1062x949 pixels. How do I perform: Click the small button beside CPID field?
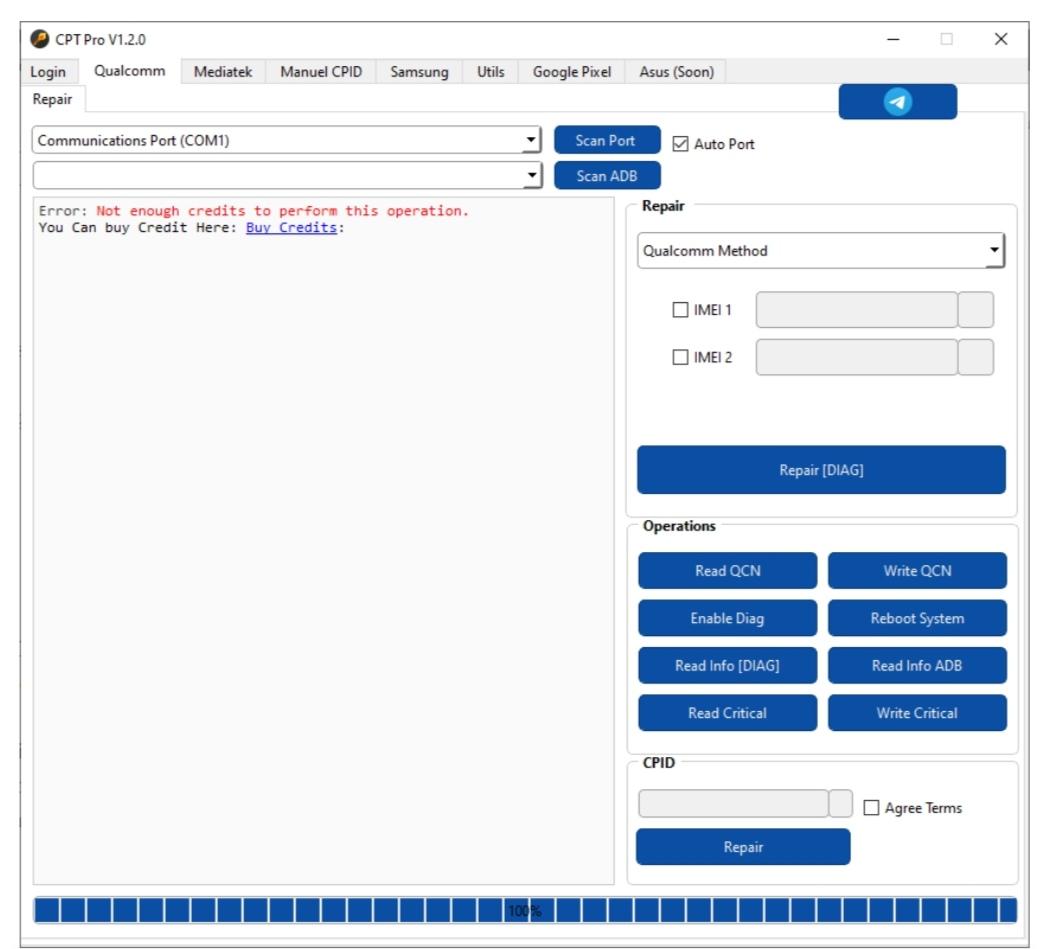click(x=841, y=803)
